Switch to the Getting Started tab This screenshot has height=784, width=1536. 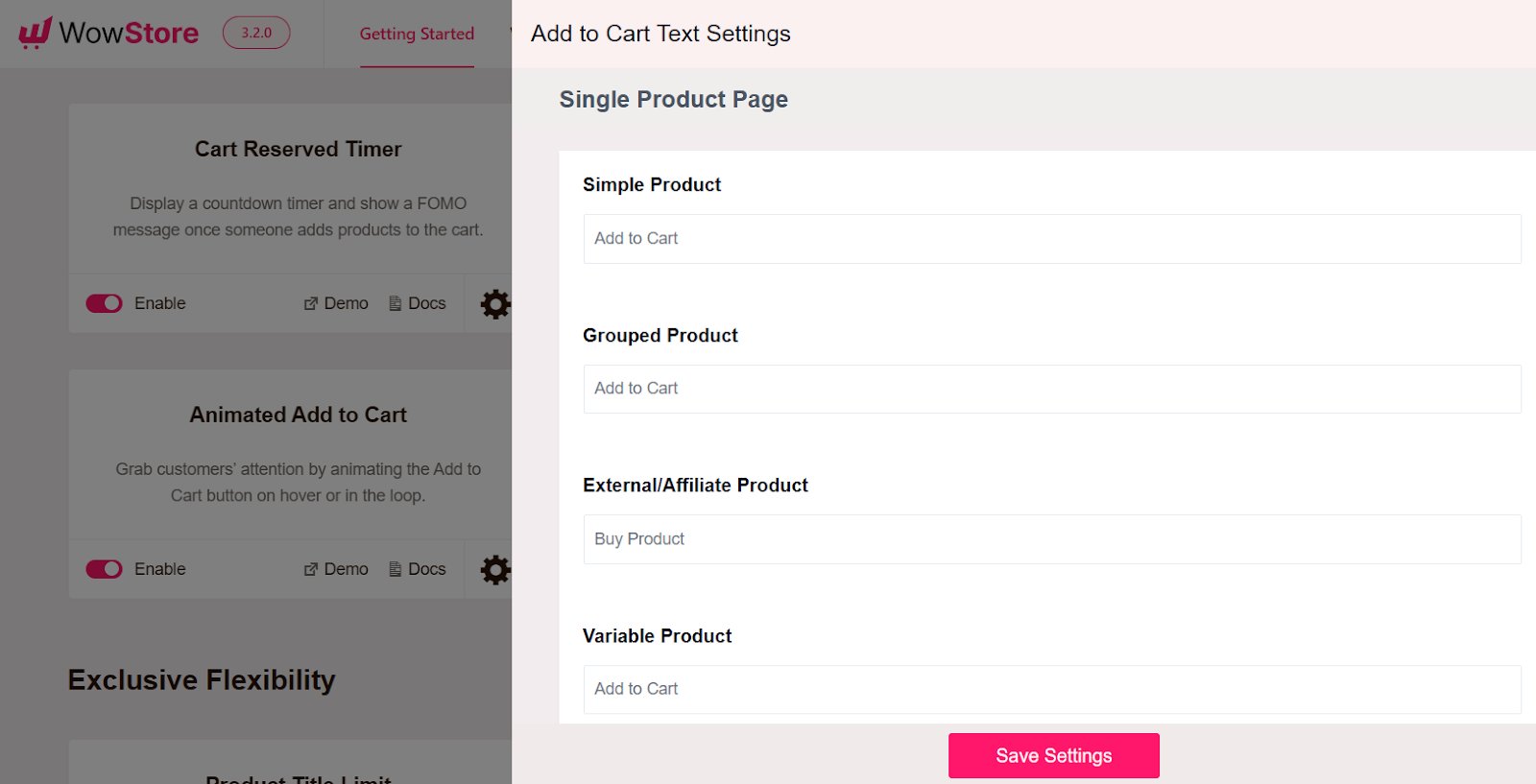(417, 34)
